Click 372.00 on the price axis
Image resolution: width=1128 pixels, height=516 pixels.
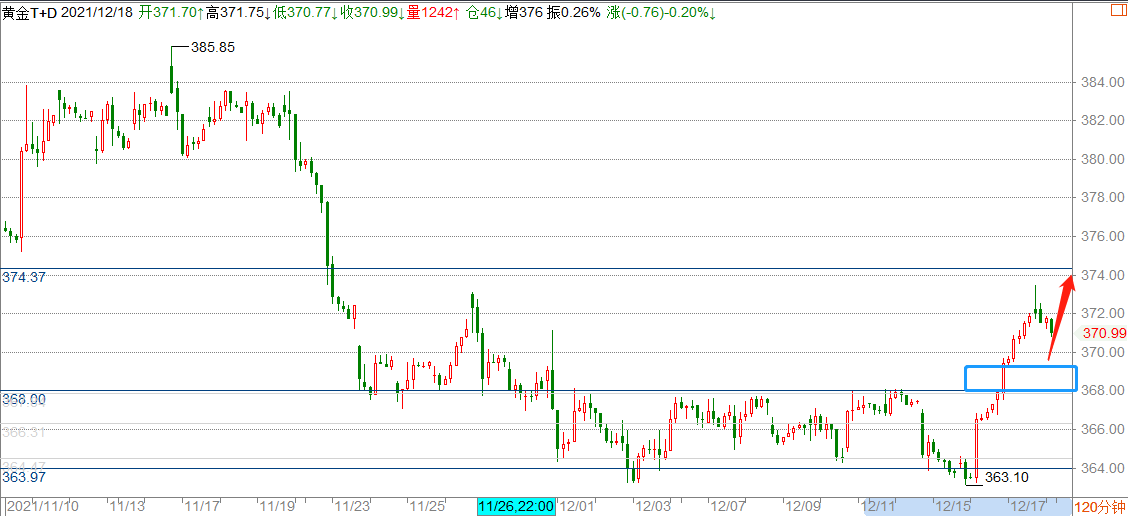click(1104, 314)
